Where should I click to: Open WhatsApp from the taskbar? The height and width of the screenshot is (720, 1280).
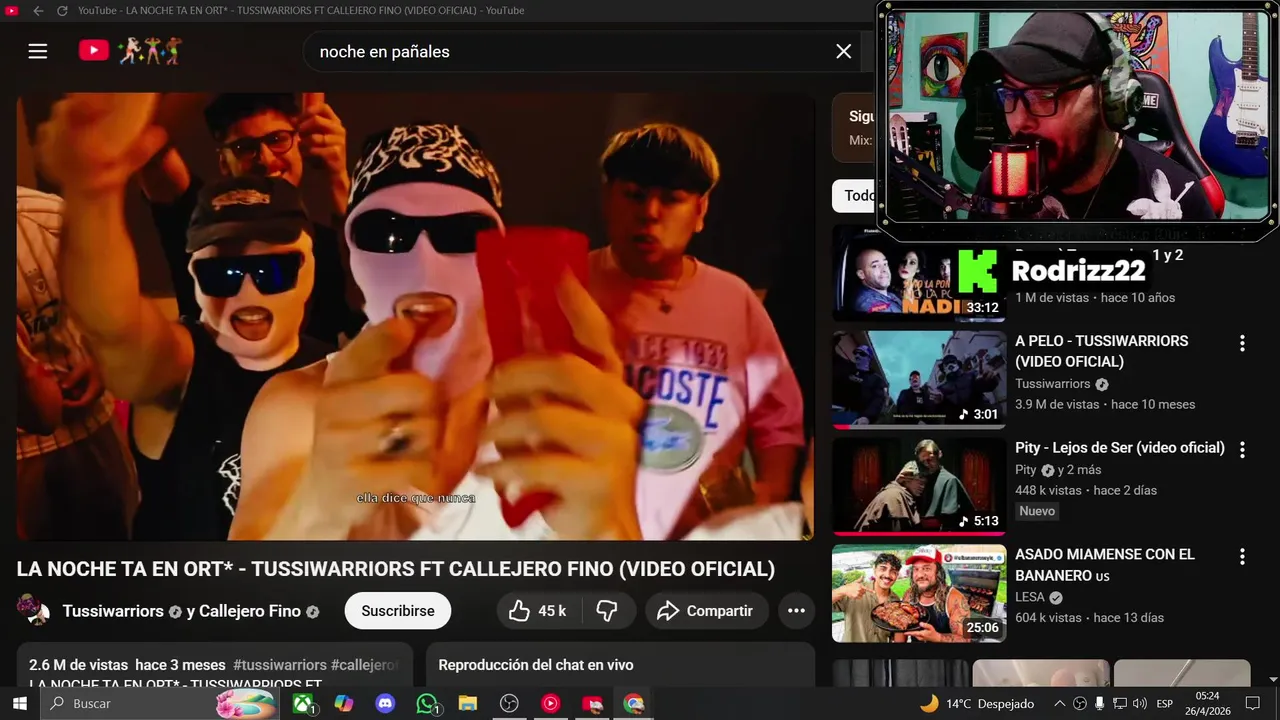coord(428,704)
